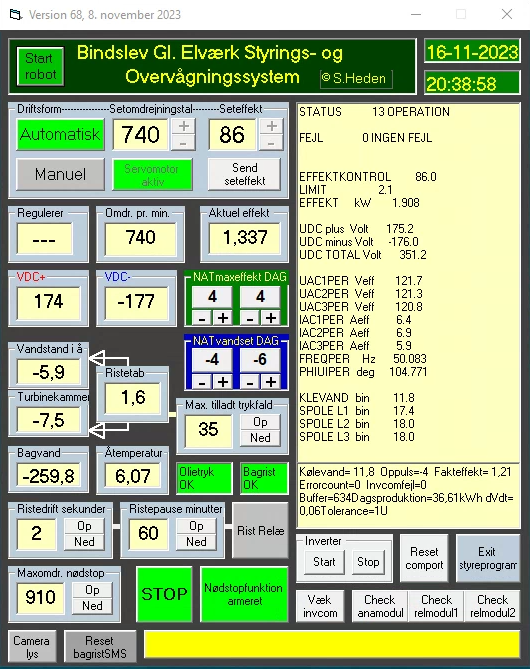Toggle Nødstopfunktion armeret
Image resolution: width=530 pixels, height=669 pixels.
(245, 594)
